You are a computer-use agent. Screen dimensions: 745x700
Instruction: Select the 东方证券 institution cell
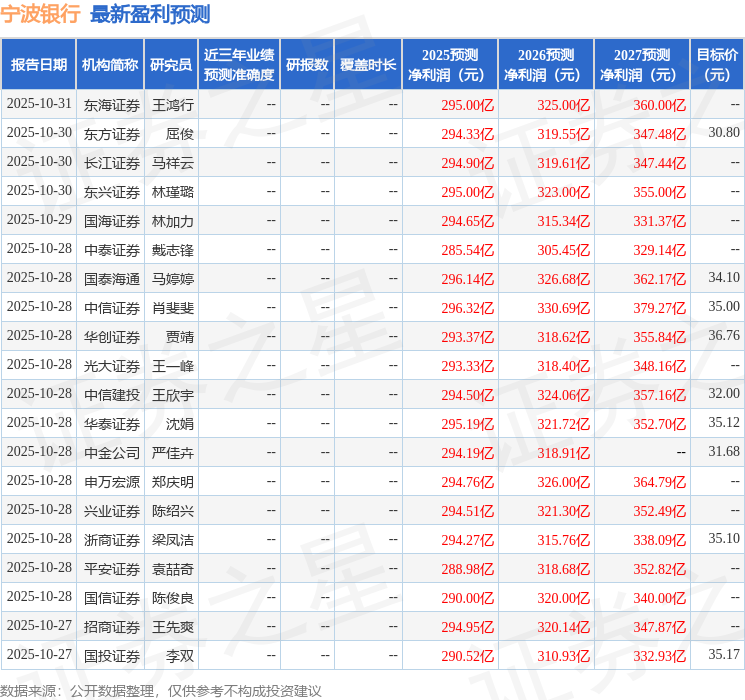click(112, 134)
